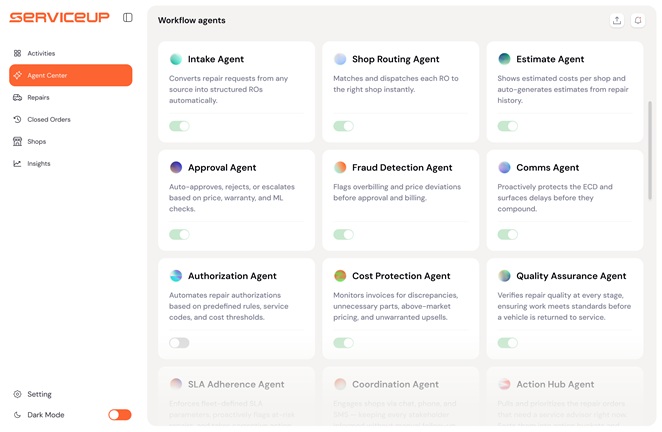Viewport: 662px width, 432px height.
Task: Click the Closed Orders history icon
Action: pyautogui.click(x=17, y=120)
